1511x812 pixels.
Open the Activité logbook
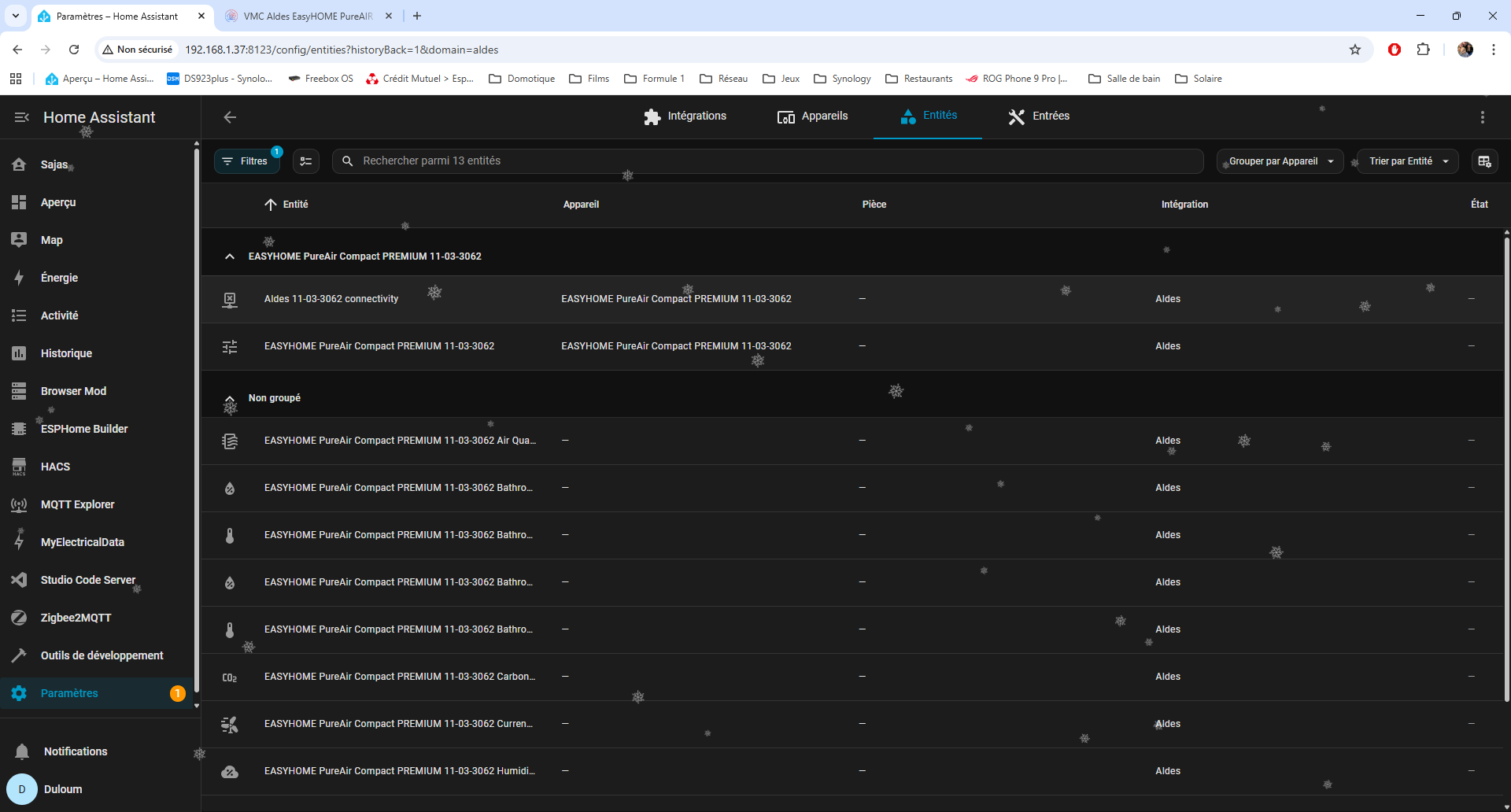(x=96, y=316)
